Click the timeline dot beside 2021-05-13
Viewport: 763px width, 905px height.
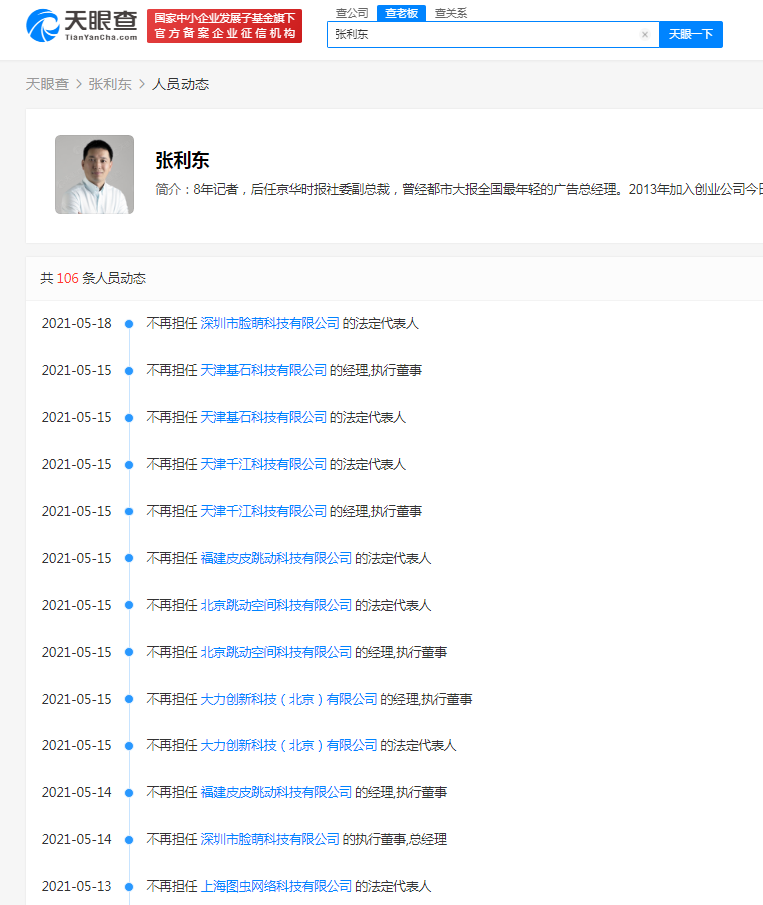pyautogui.click(x=129, y=887)
